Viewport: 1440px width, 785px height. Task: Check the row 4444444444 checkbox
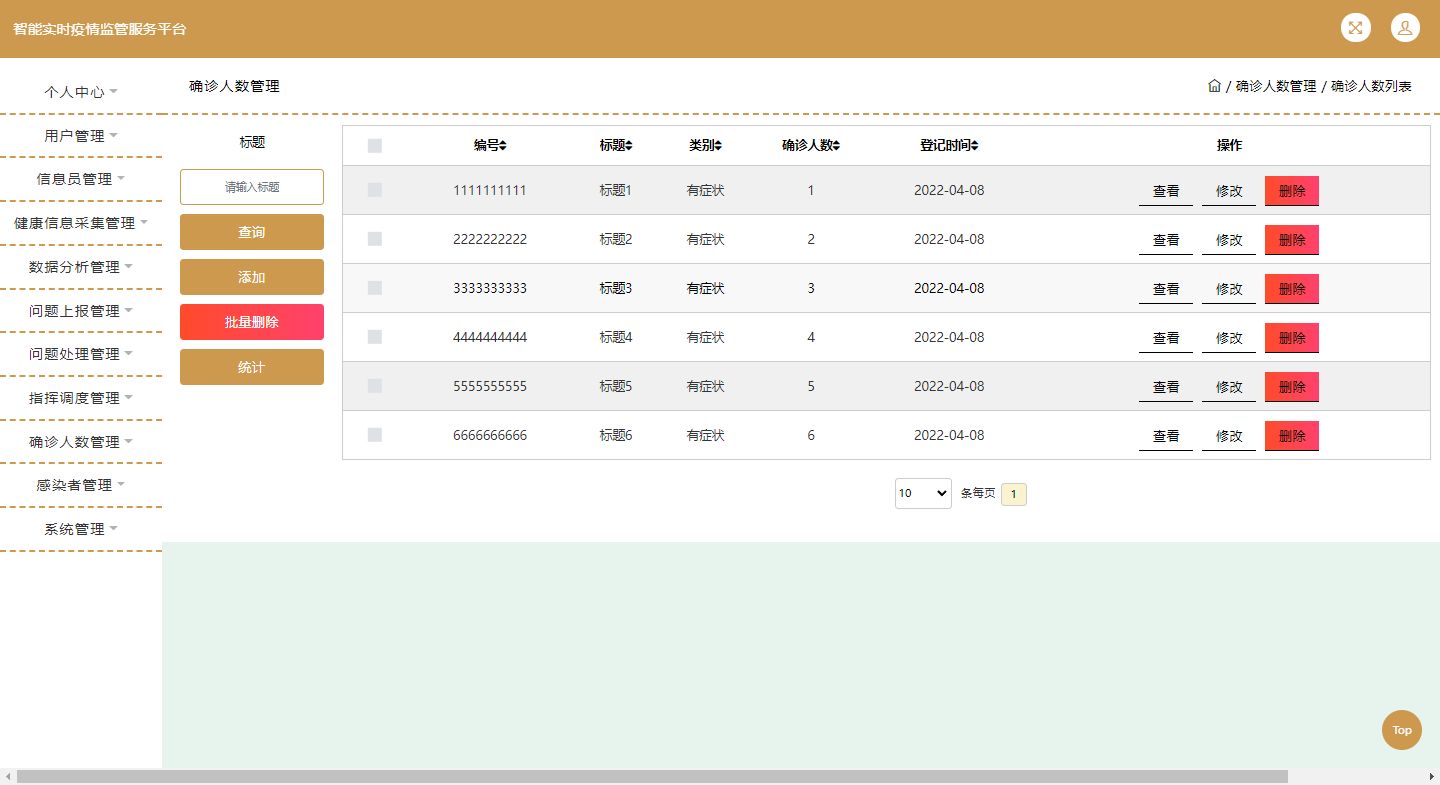pyautogui.click(x=375, y=337)
